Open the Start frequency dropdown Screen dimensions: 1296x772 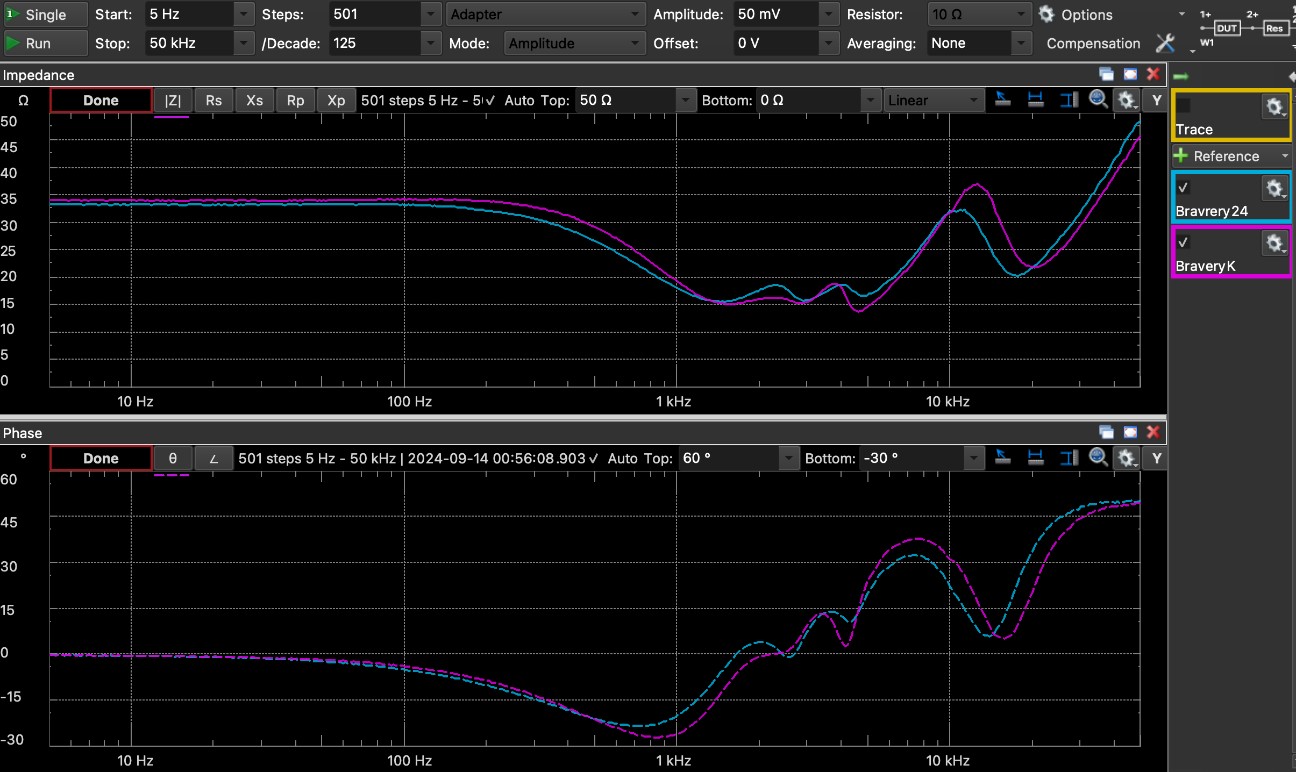245,14
